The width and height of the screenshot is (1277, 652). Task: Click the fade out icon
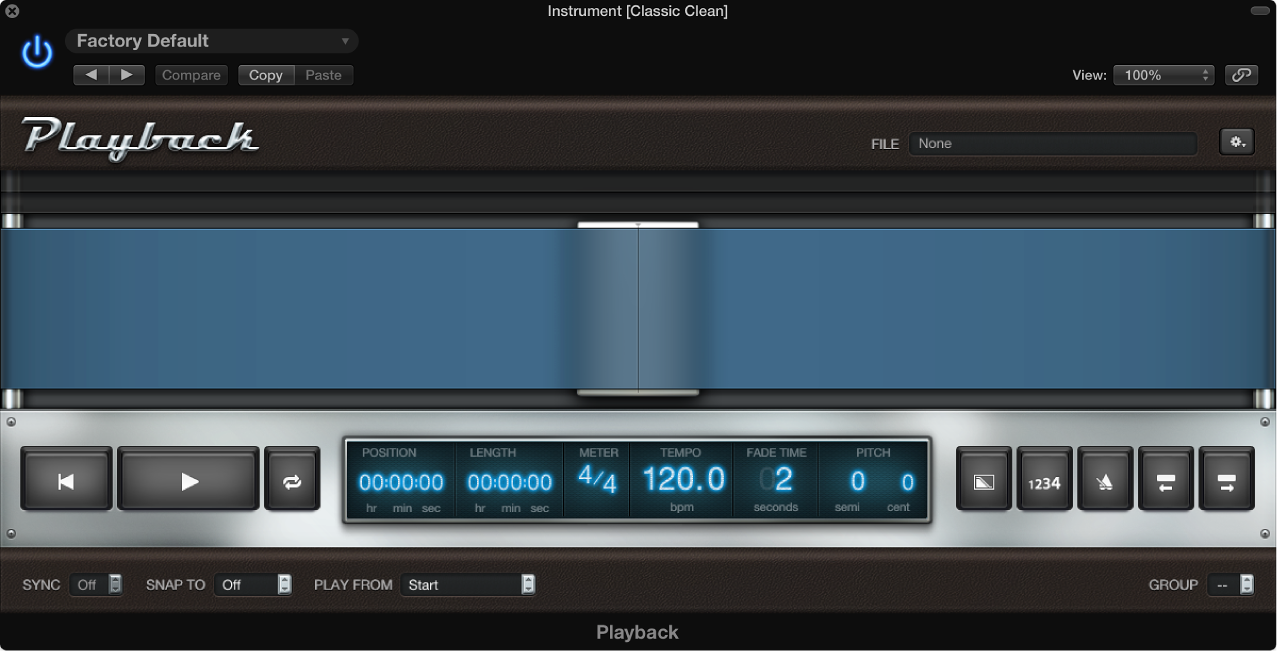click(x=983, y=480)
